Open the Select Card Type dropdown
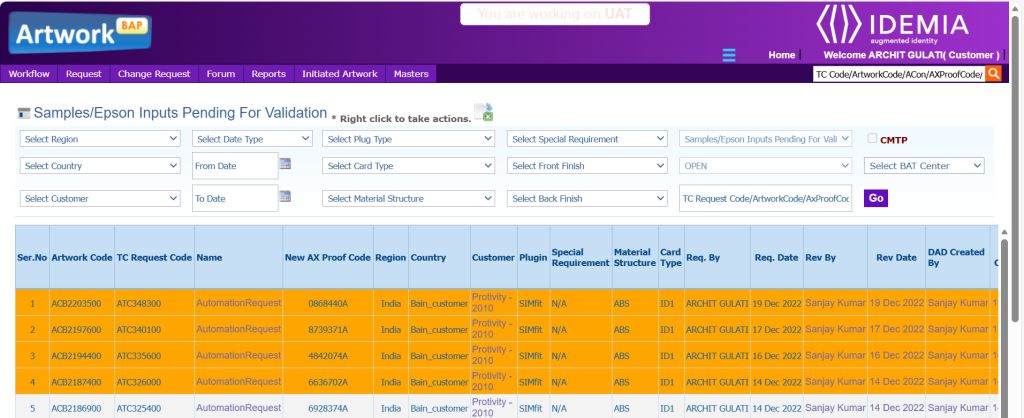The height and width of the screenshot is (418, 1024). tap(408, 166)
